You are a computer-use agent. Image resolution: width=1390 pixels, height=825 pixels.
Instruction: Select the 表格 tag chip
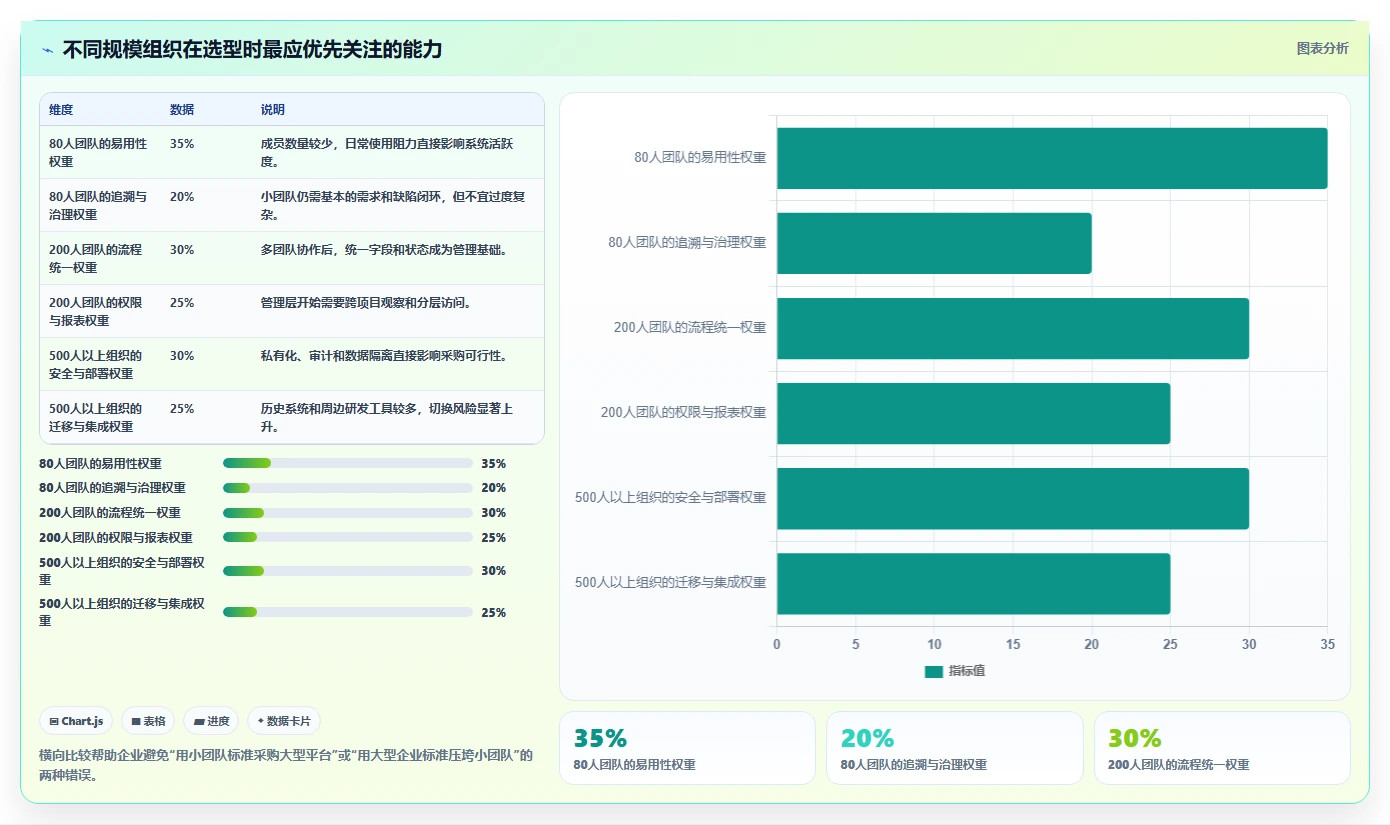pos(148,721)
